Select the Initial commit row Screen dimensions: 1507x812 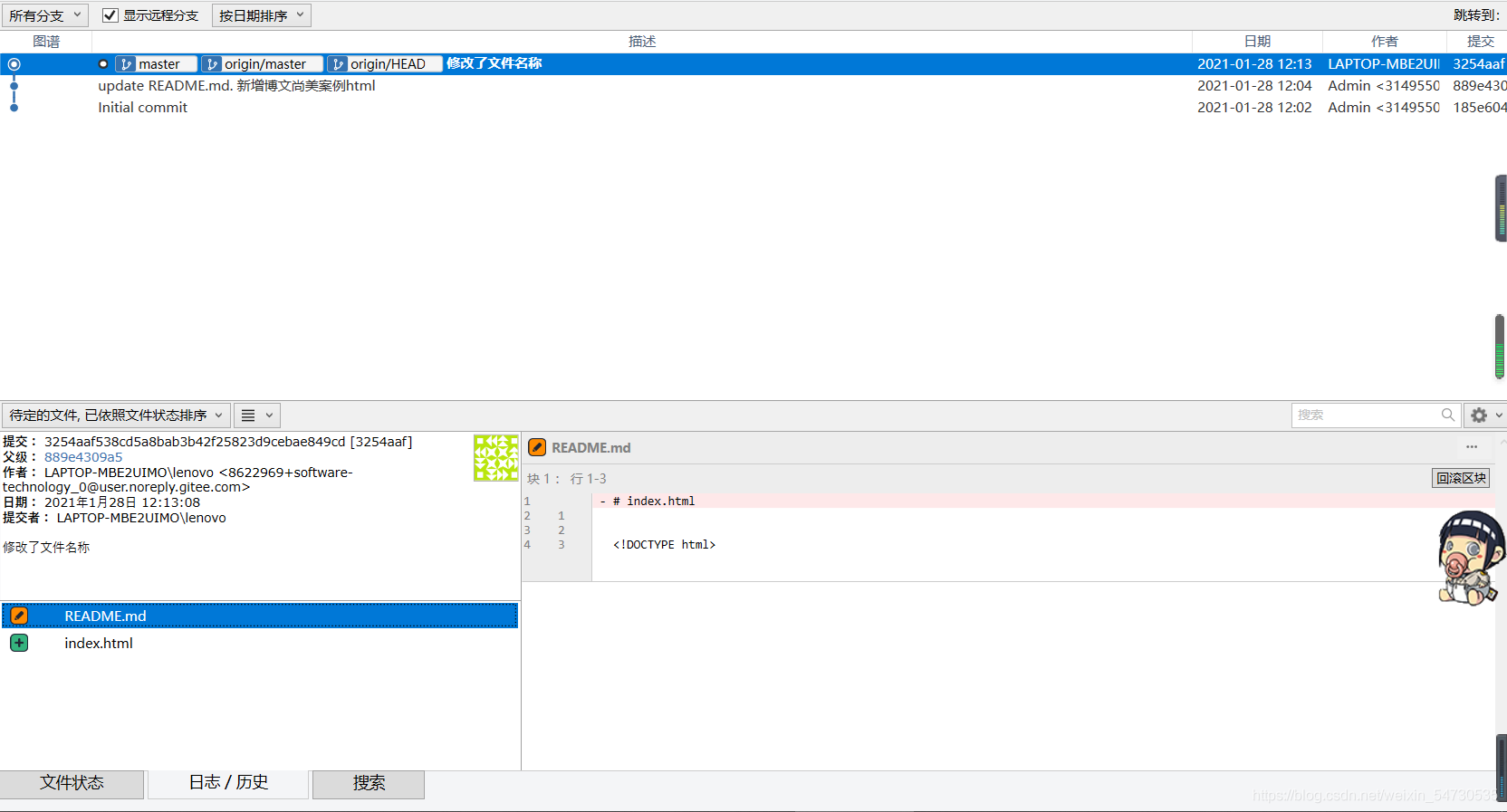pyautogui.click(x=753, y=108)
